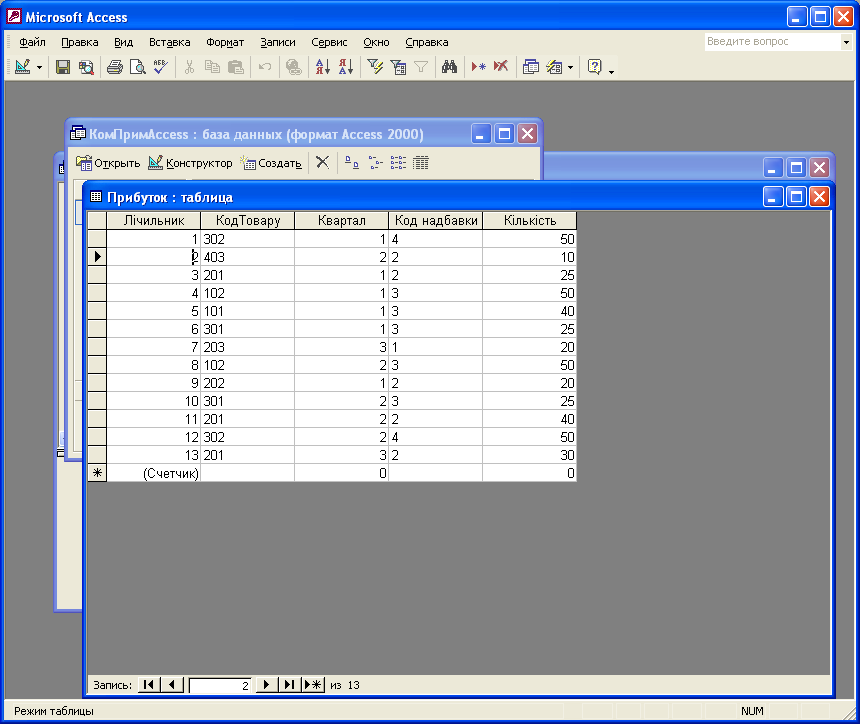Select the Кількість column header
The width and height of the screenshot is (860, 724).
click(529, 220)
